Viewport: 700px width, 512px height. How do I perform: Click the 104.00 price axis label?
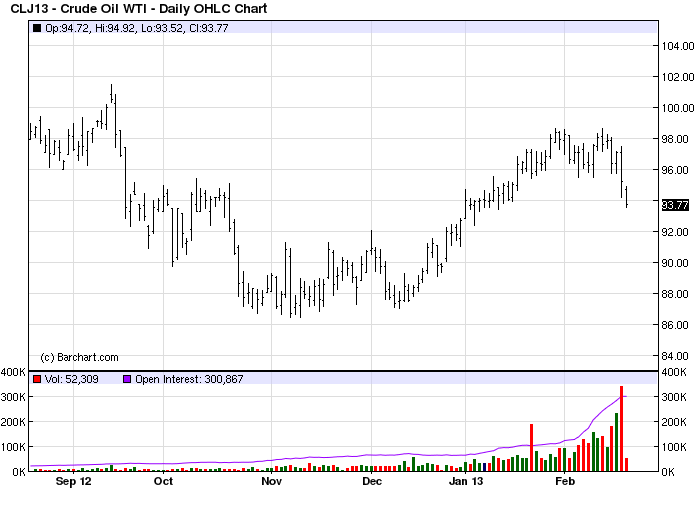(x=678, y=46)
